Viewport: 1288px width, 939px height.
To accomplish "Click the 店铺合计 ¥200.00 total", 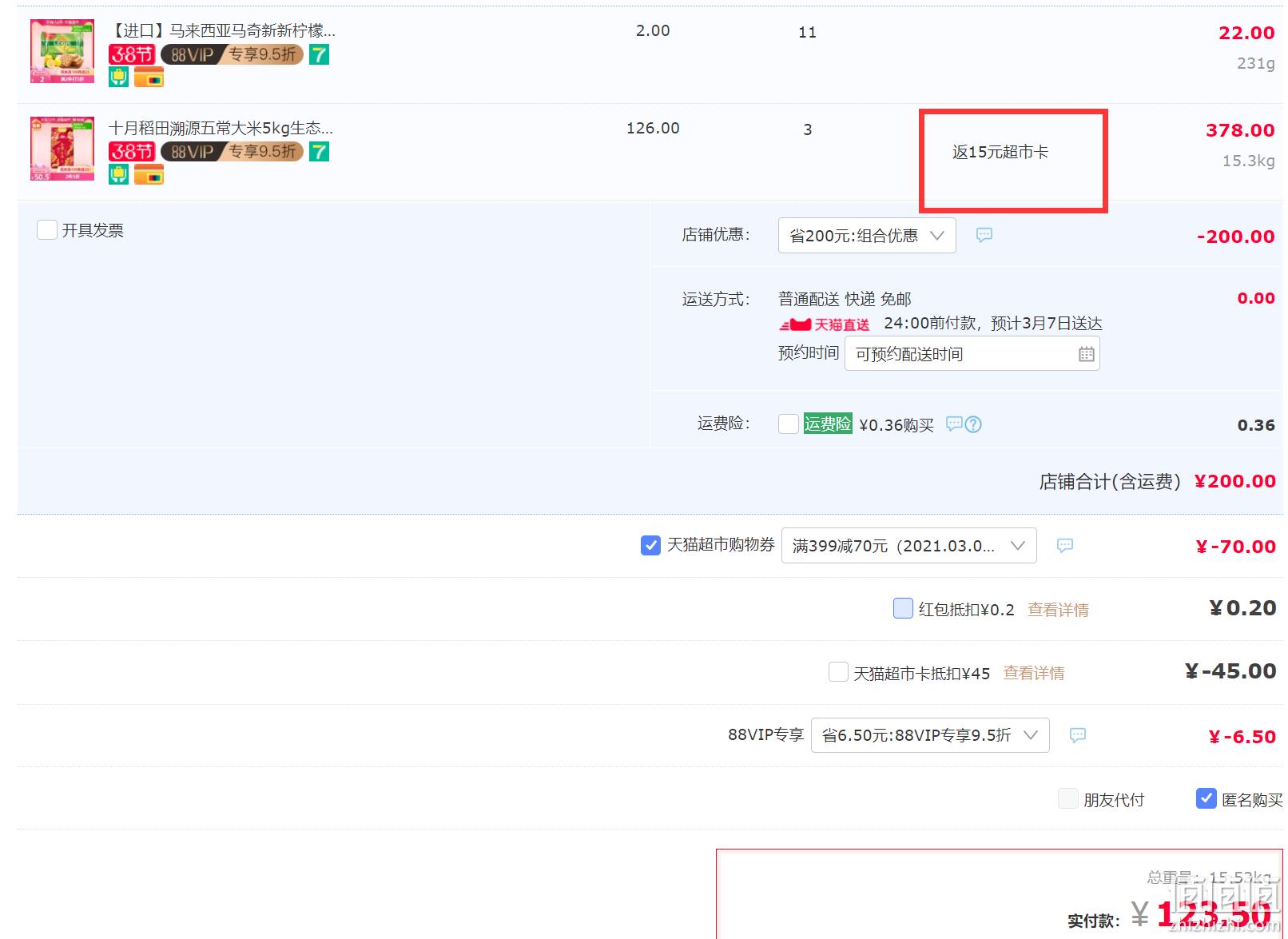I will [1235, 481].
